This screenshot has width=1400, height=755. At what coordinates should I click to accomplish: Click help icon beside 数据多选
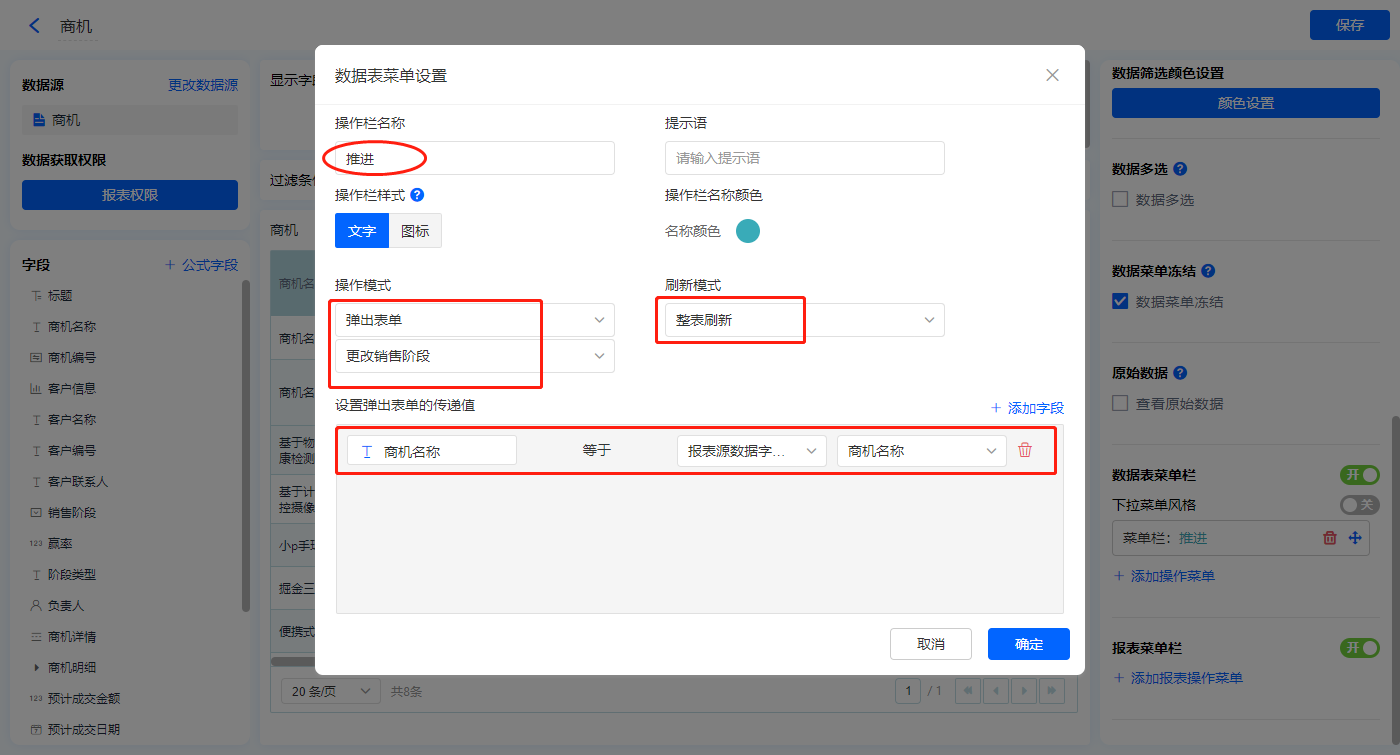[1180, 169]
